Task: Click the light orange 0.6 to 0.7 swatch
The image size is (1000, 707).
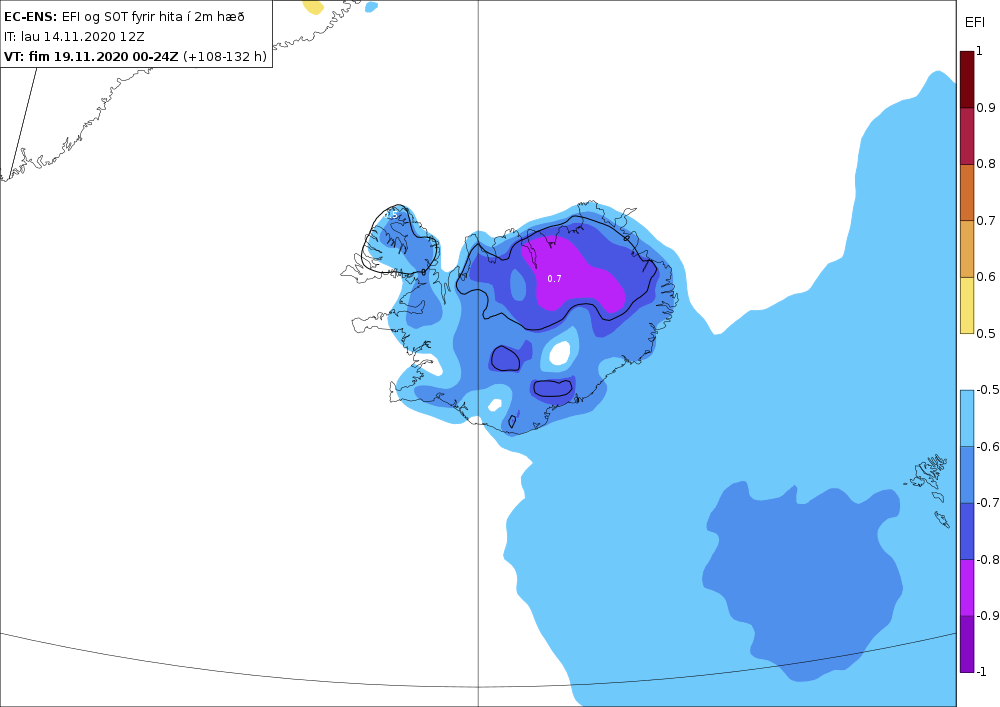Action: (967, 249)
